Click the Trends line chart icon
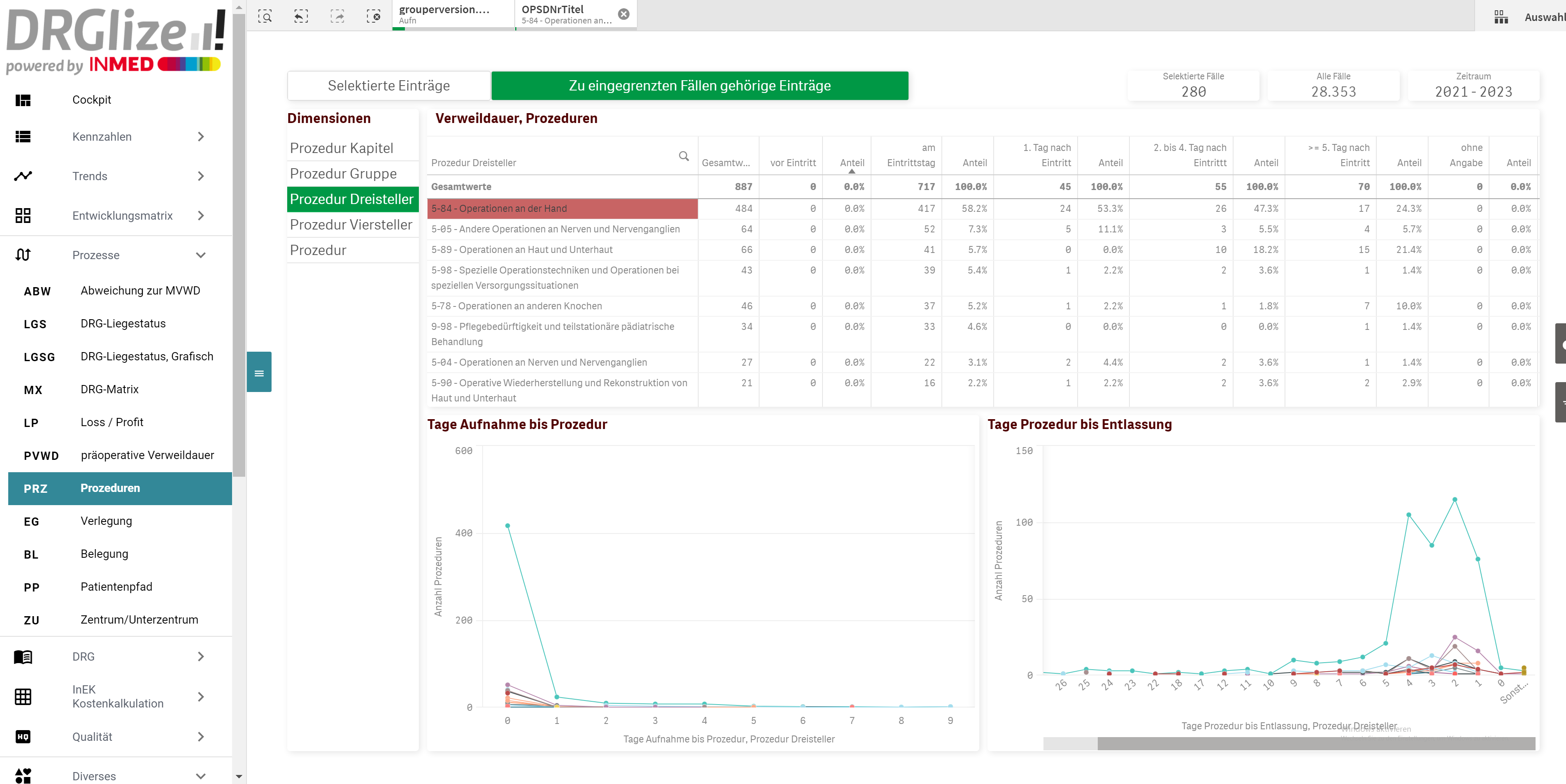1566x784 pixels. [x=23, y=176]
